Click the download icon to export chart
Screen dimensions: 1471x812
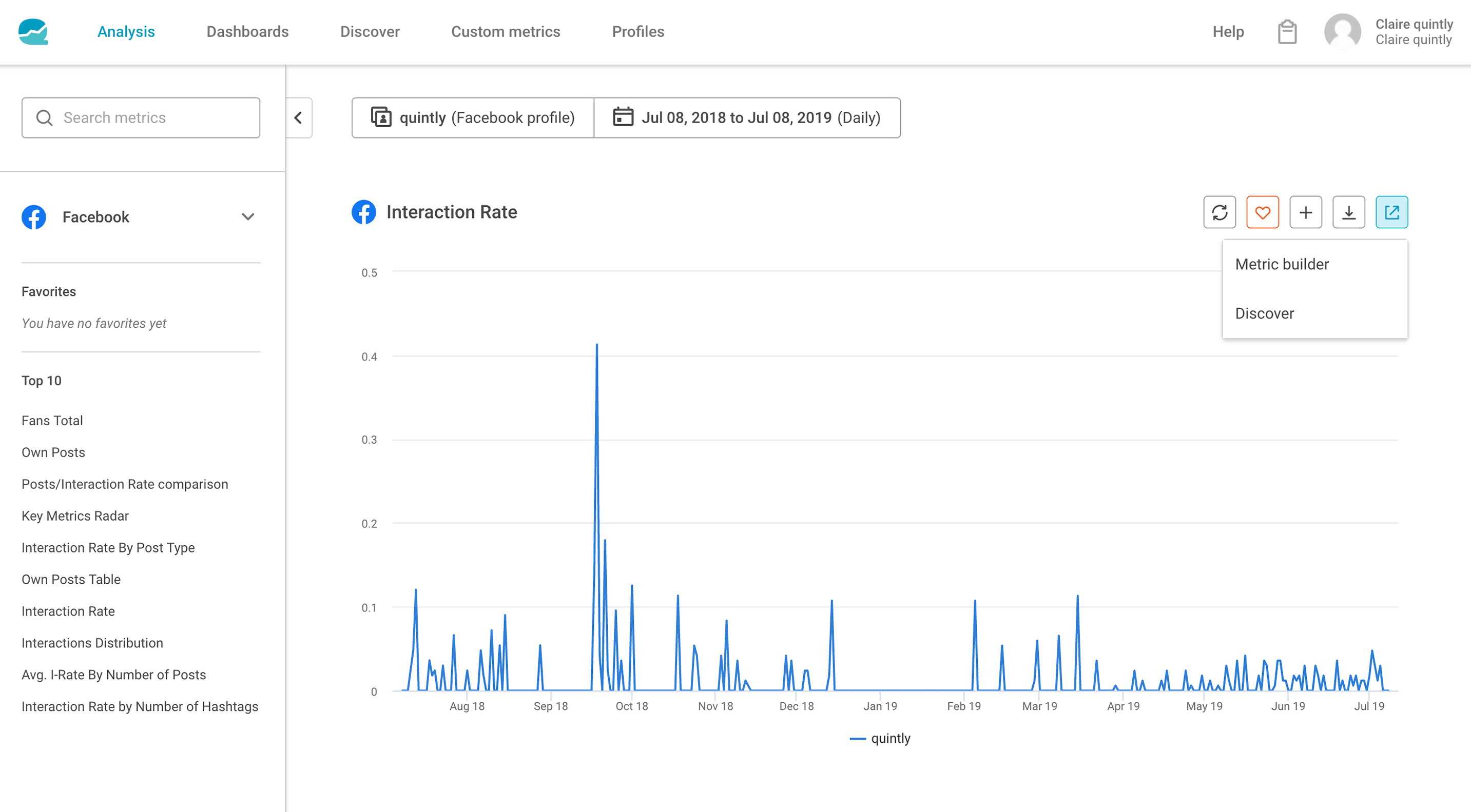pos(1349,212)
